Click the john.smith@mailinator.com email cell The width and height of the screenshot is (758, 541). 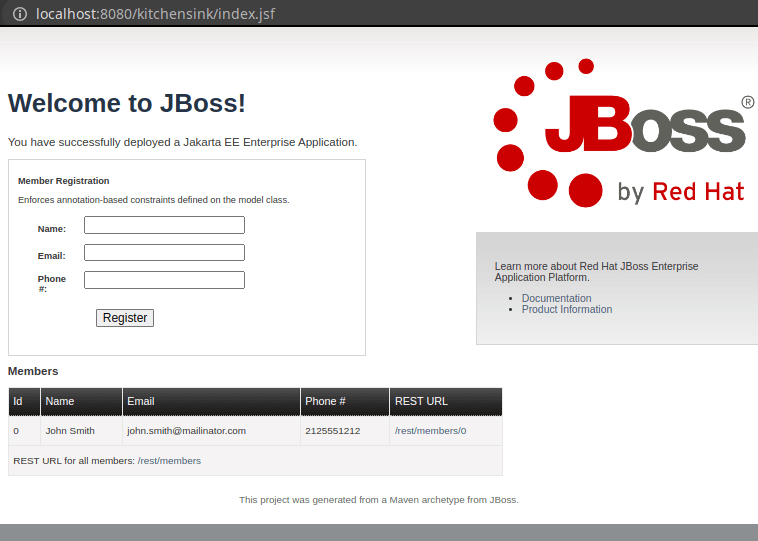pos(211,431)
